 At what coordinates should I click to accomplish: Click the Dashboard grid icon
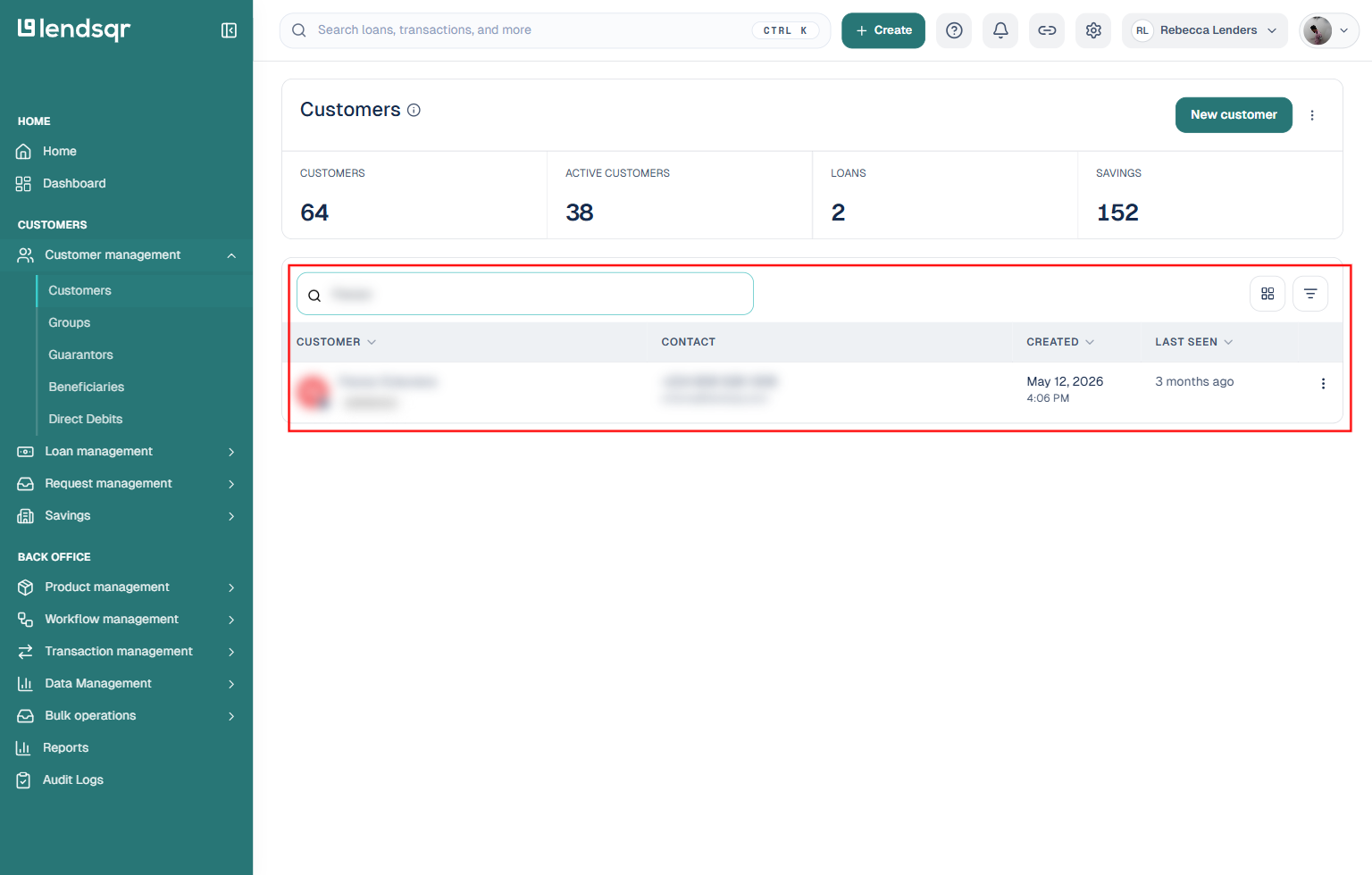click(x=24, y=184)
